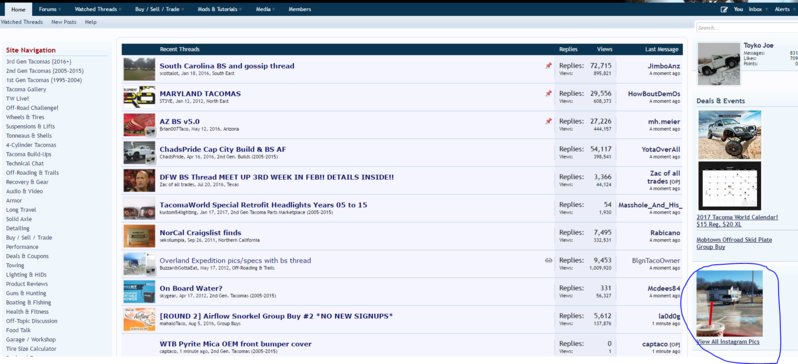The height and width of the screenshot is (364, 798).
Task: Open last poster YotaOverAll profile
Action: tap(661, 149)
